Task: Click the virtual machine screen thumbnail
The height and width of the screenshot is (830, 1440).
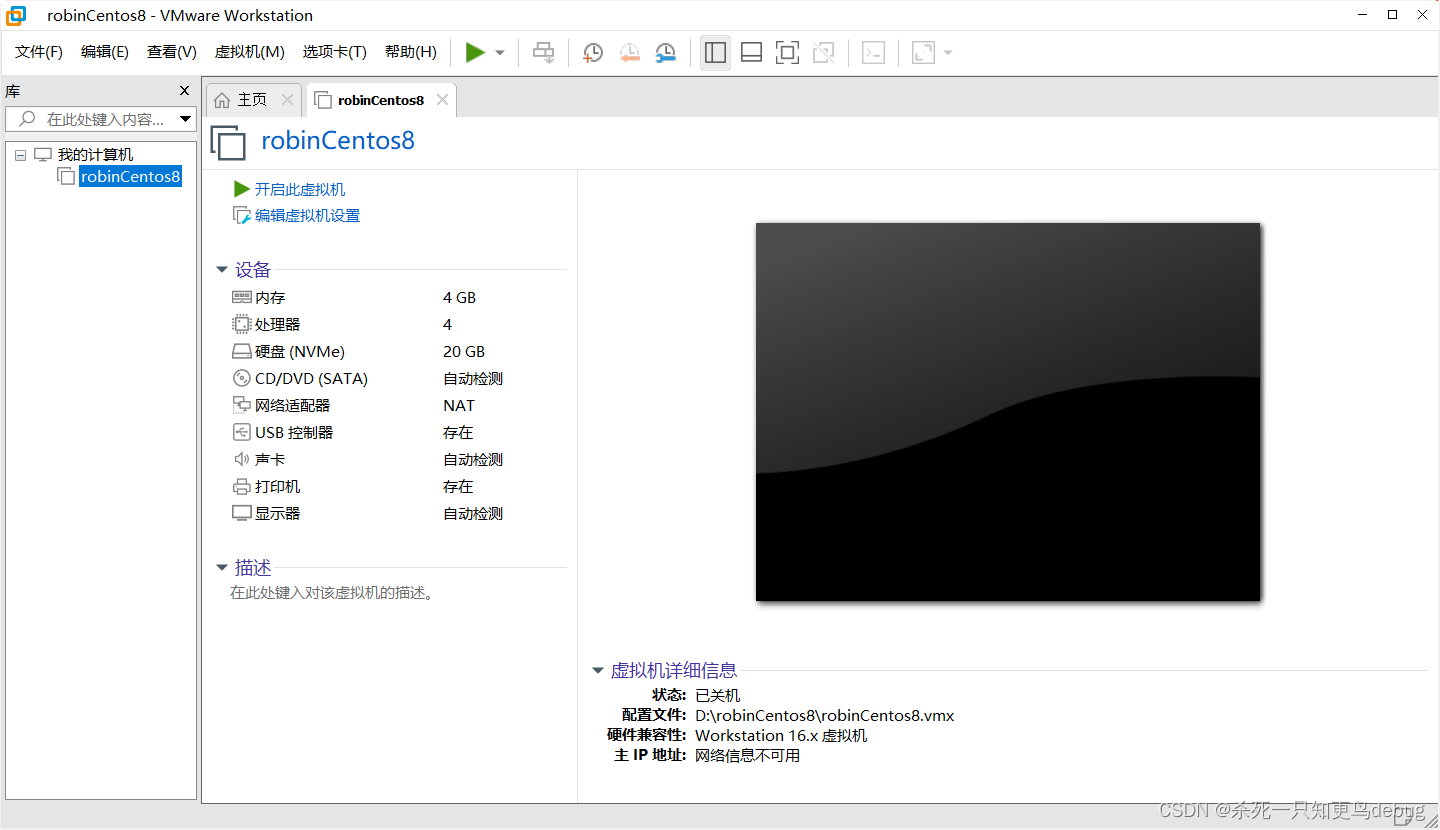Action: tap(1008, 412)
